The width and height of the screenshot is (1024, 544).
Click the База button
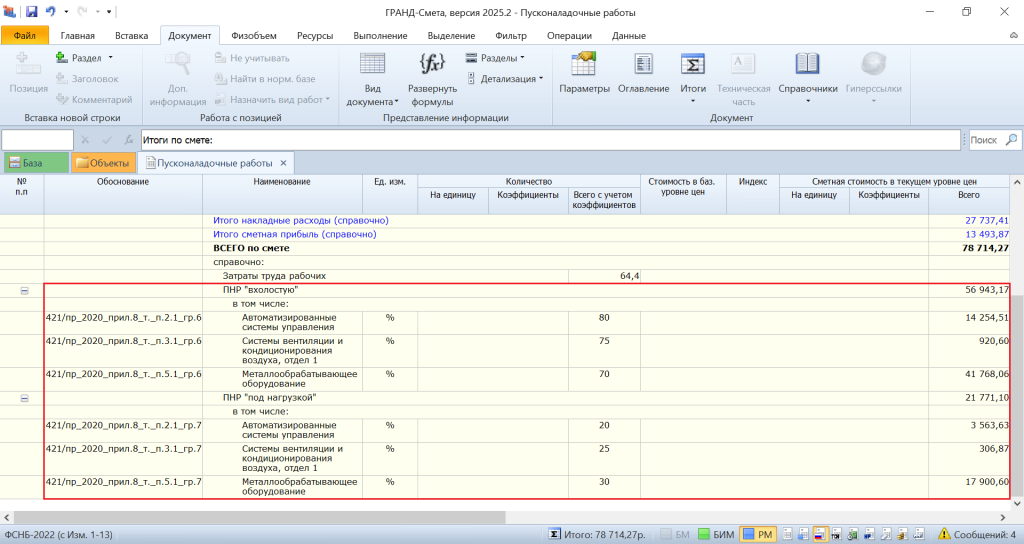pyautogui.click(x=35, y=163)
